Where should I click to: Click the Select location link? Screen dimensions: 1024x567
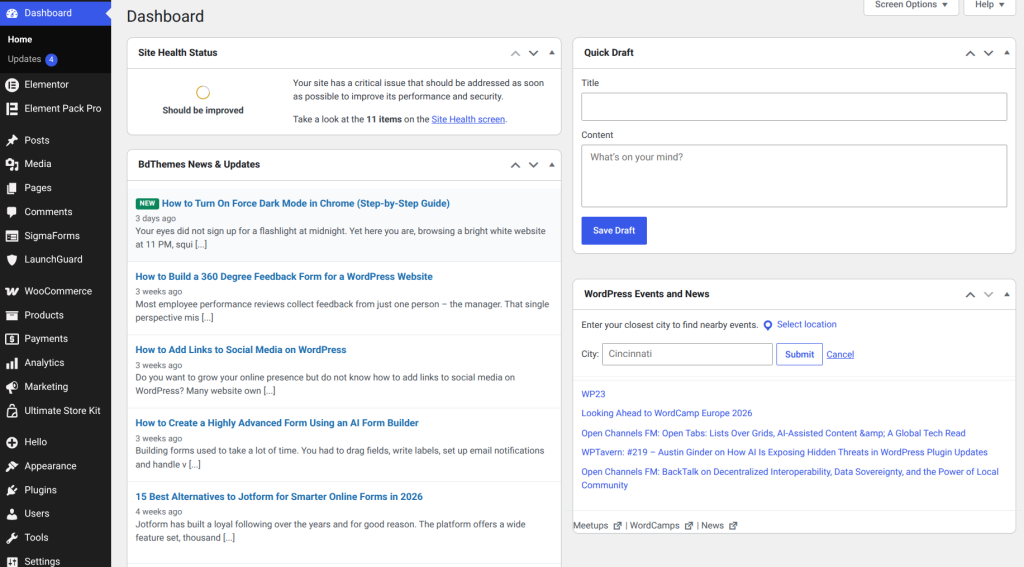[807, 325]
